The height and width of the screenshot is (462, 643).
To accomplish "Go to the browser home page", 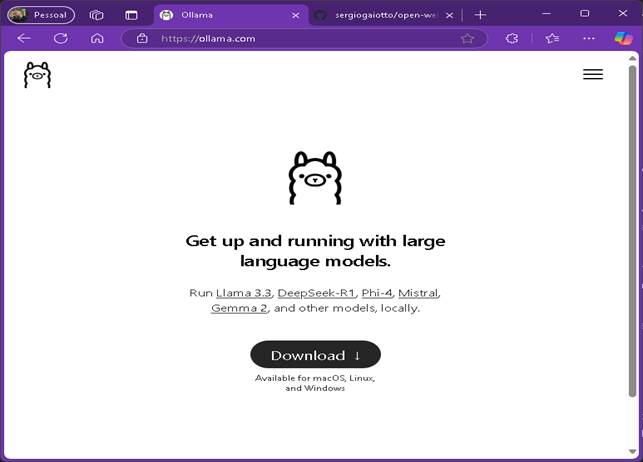I will (97, 39).
